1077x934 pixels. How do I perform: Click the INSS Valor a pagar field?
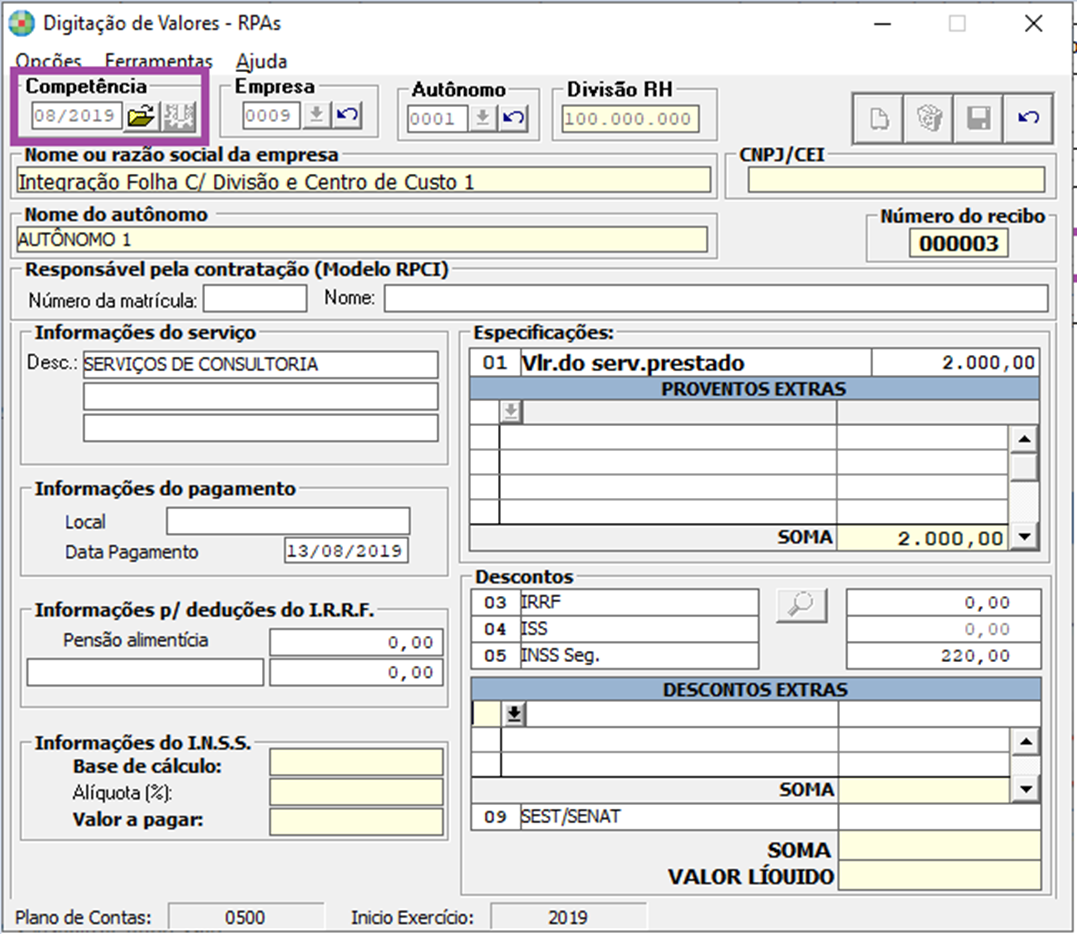[x=356, y=821]
